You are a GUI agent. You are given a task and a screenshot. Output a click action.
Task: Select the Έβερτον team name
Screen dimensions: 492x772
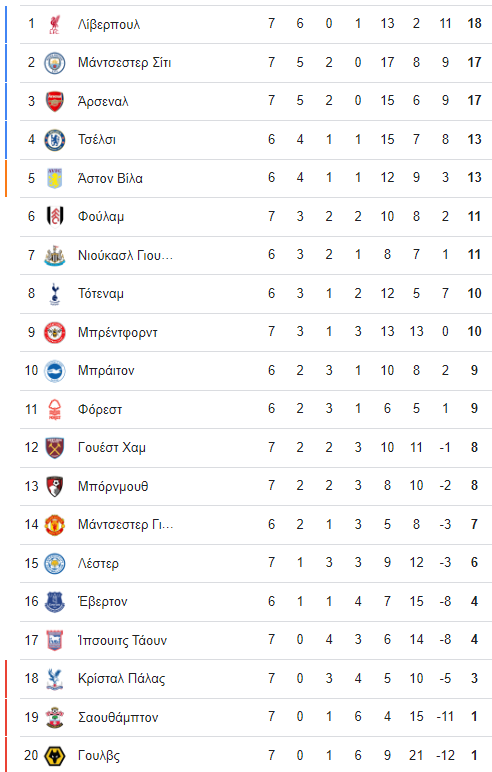[102, 602]
